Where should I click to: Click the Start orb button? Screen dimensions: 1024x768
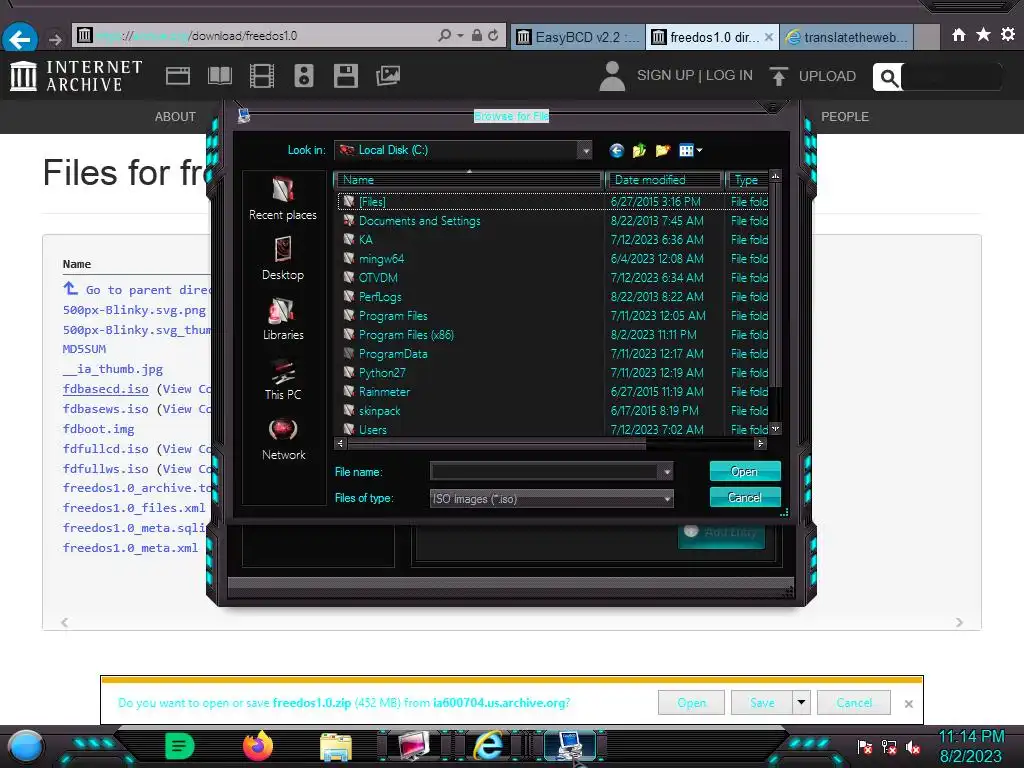25,746
